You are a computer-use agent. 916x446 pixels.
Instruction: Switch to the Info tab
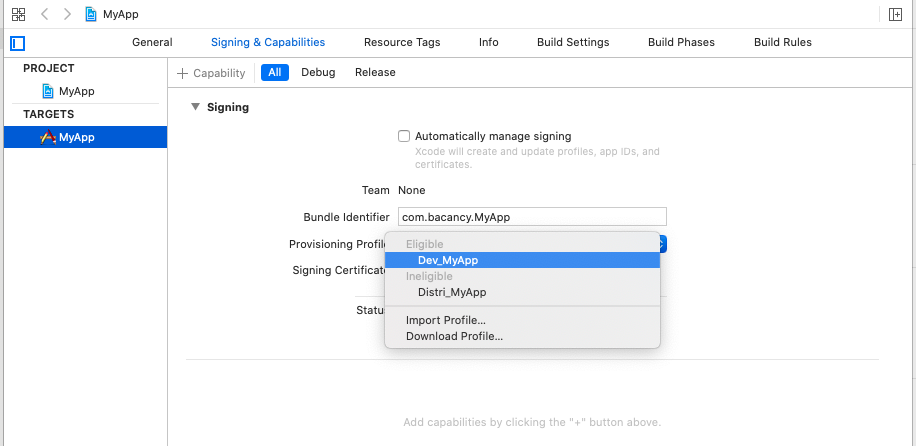[x=488, y=42]
